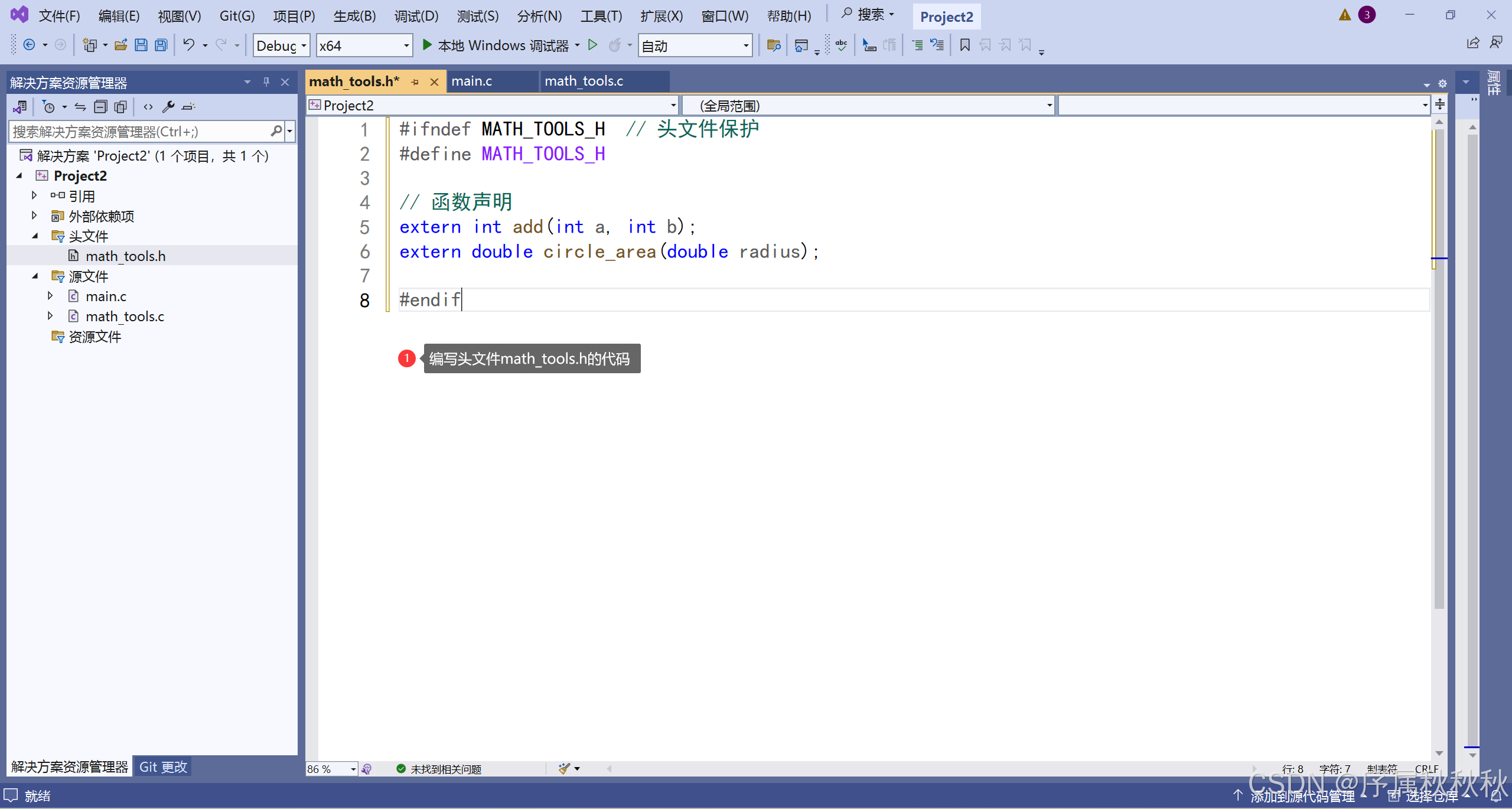Click 添加到源代码管理 in status bar
Screen dimensions: 1512x809
1302,797
